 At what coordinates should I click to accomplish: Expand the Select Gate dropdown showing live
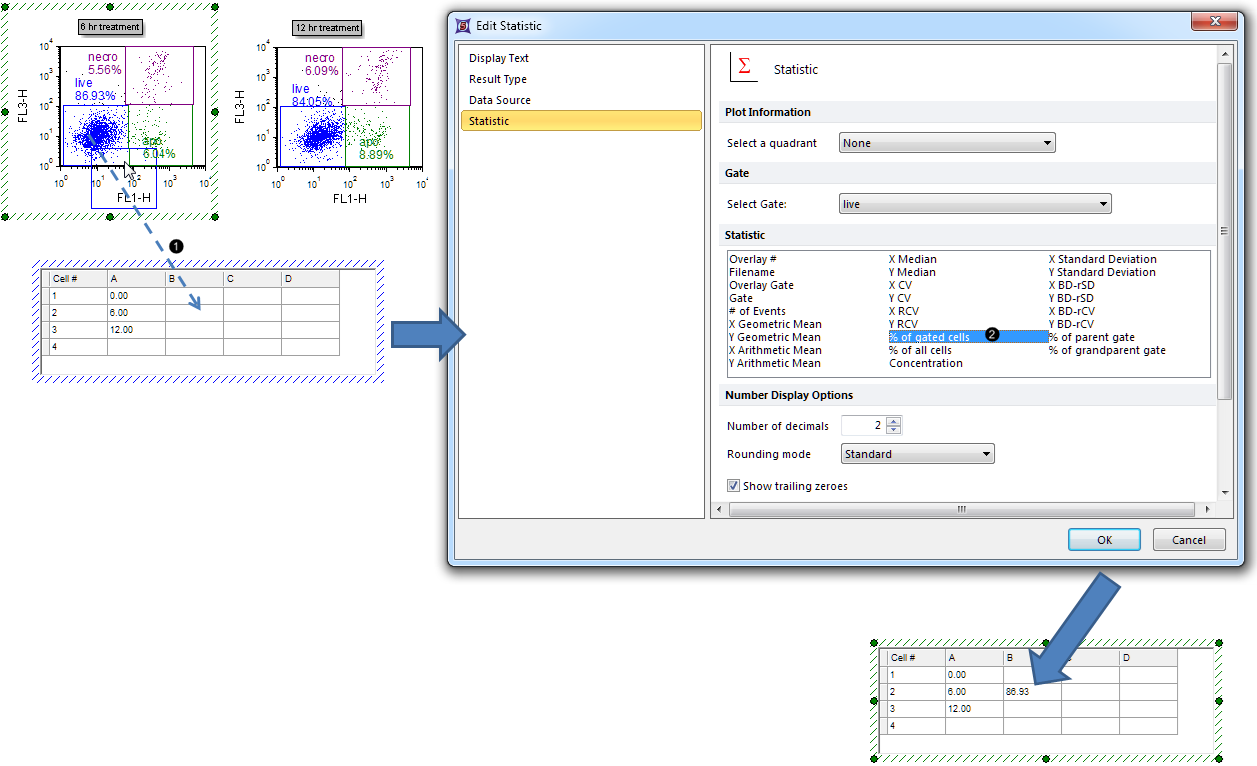[974, 204]
